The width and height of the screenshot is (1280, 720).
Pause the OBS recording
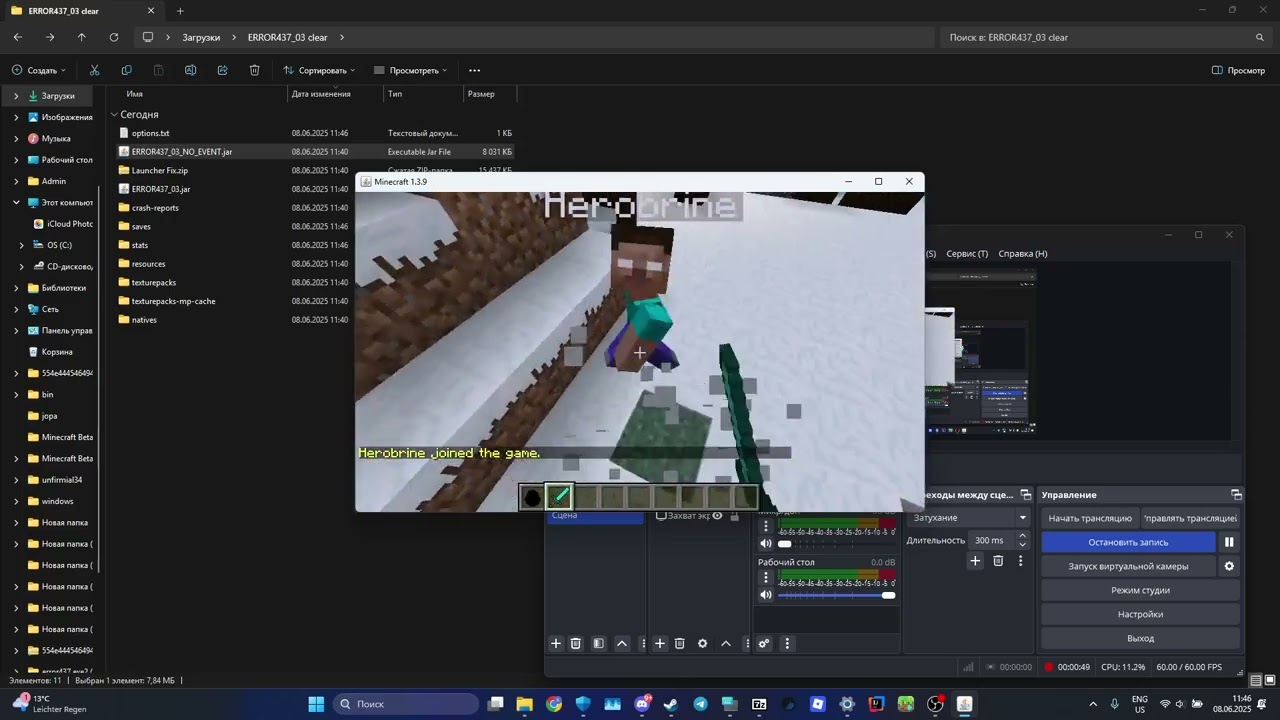(x=1229, y=542)
